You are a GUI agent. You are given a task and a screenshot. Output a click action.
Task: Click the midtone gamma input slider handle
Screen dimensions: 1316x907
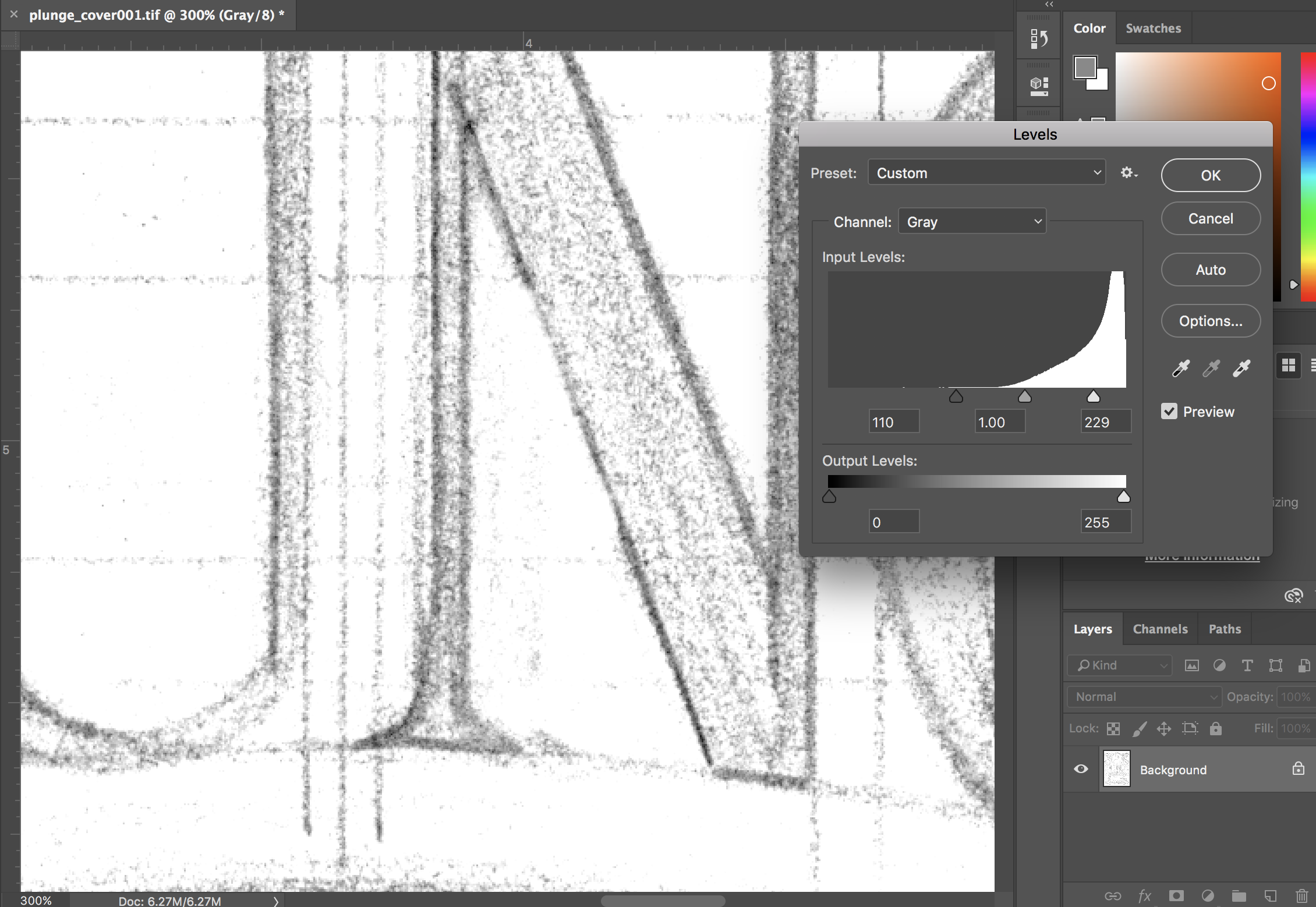click(1024, 397)
